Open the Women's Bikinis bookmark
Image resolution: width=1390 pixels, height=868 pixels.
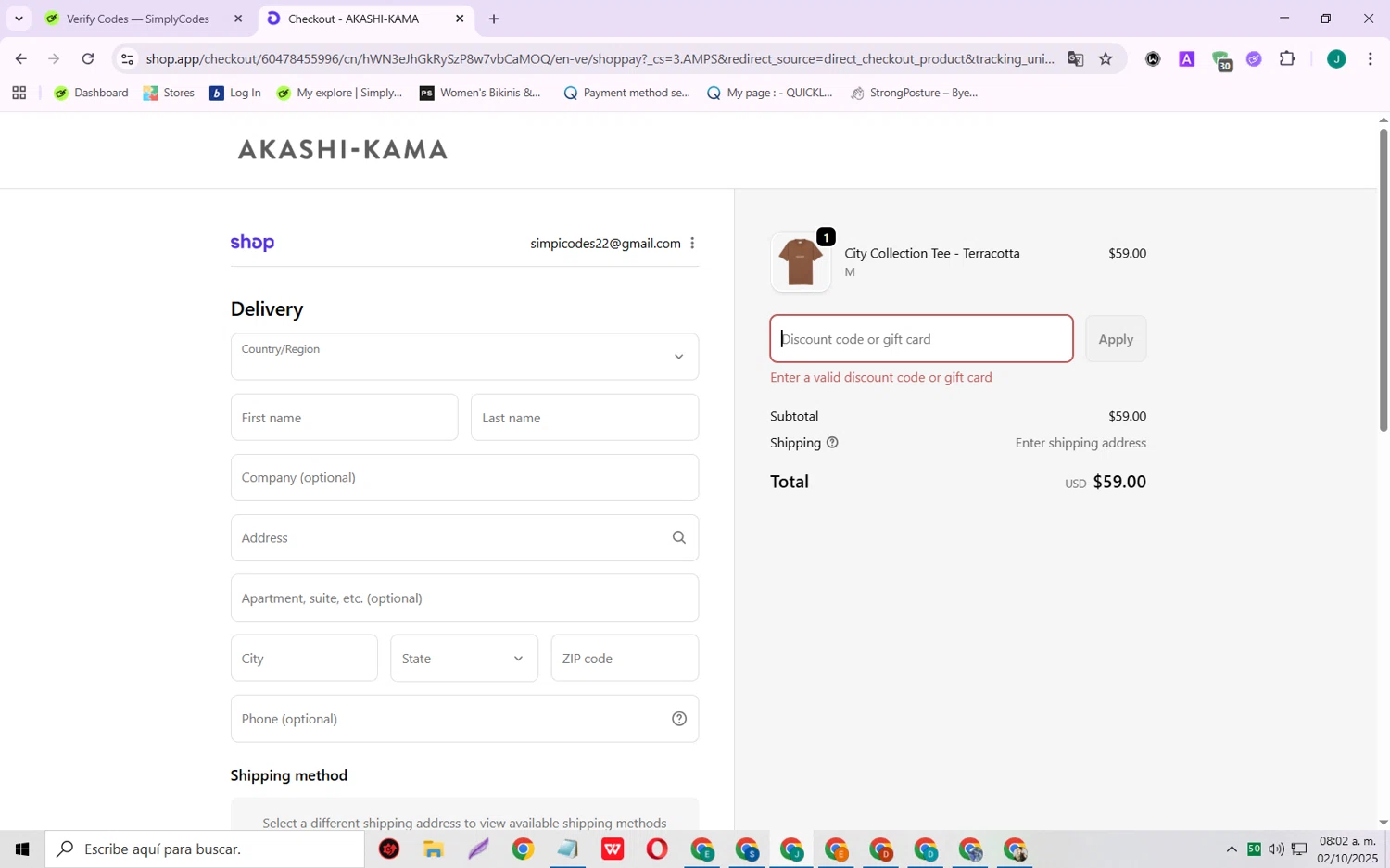pos(480,93)
